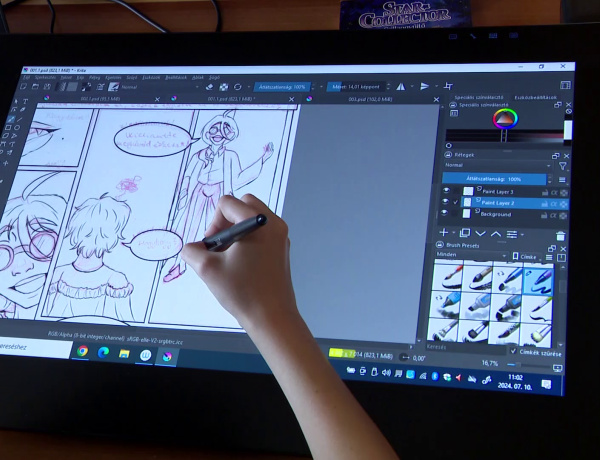This screenshot has width=600, height=460.
Task: Hide the Background layer
Action: [447, 214]
